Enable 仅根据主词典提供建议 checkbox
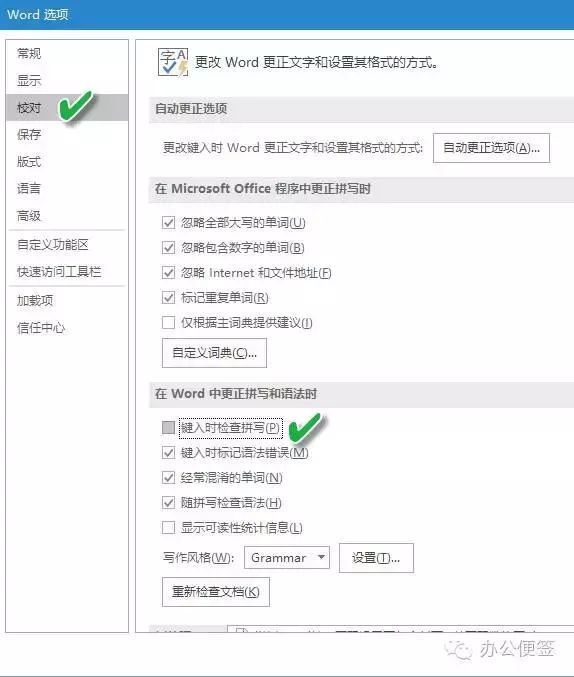Image resolution: width=574 pixels, height=677 pixels. [168, 323]
